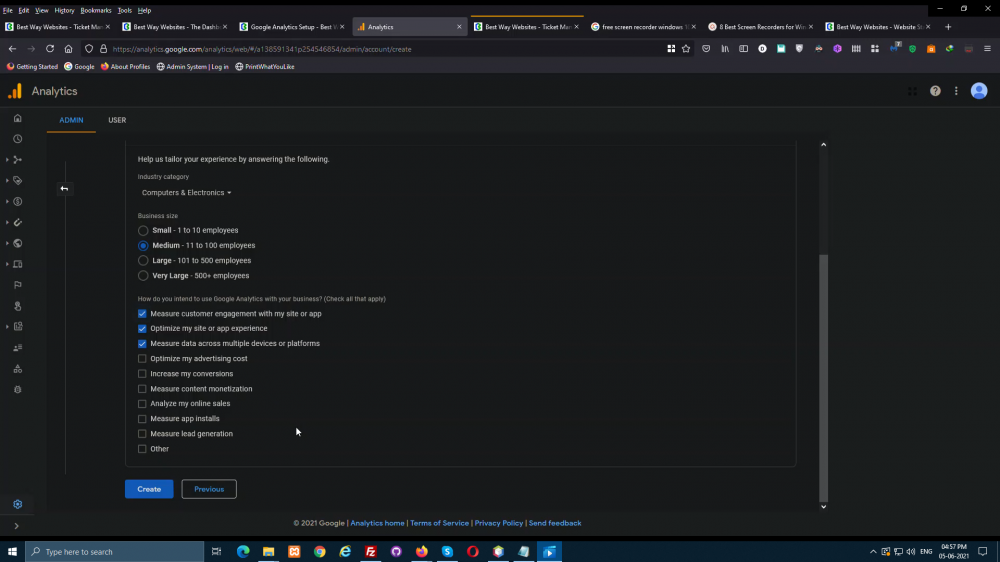Open the Tools menu

[124, 10]
